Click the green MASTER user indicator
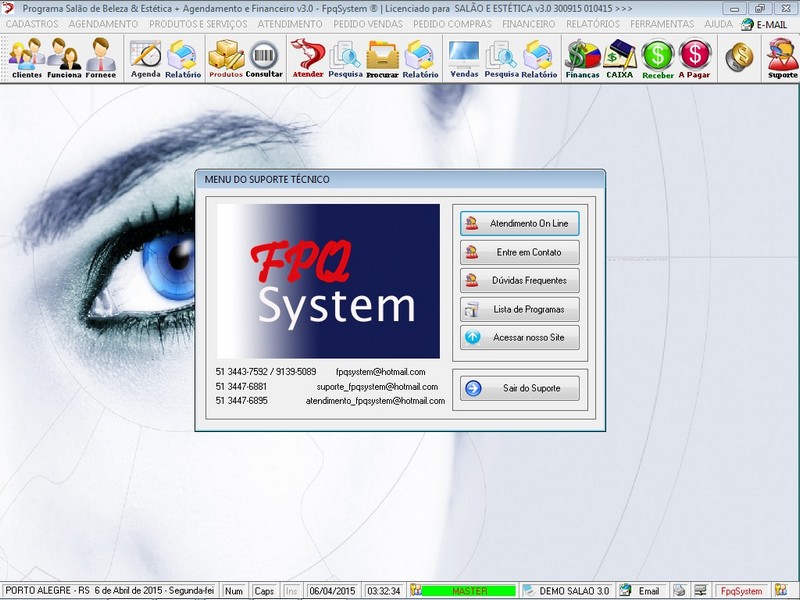800x600 pixels. pyautogui.click(x=469, y=591)
